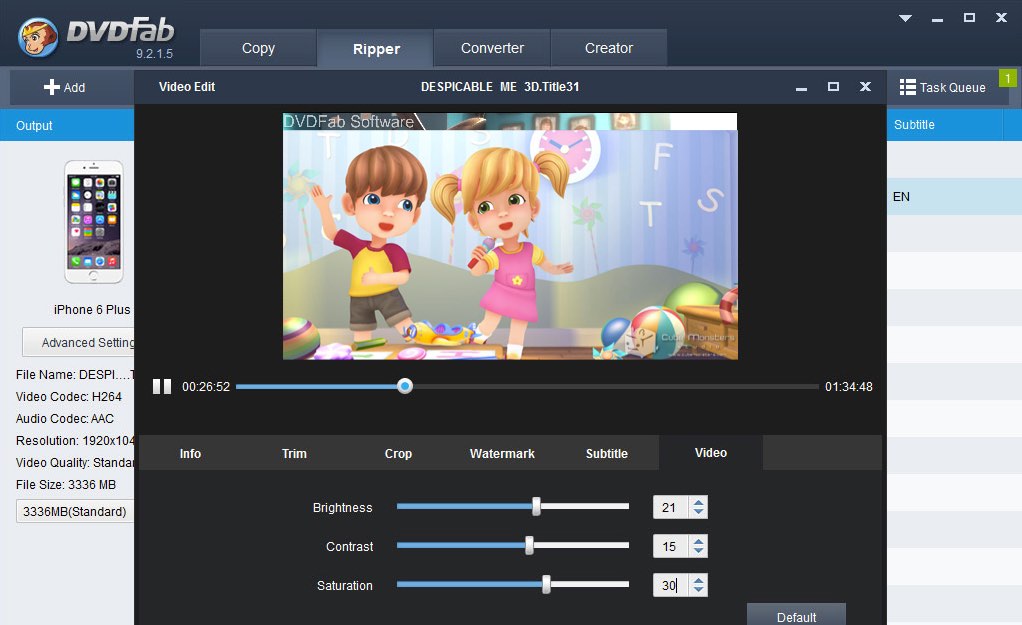Viewport: 1022px width, 625px height.
Task: Select the Video adjustments tab
Action: (x=710, y=453)
